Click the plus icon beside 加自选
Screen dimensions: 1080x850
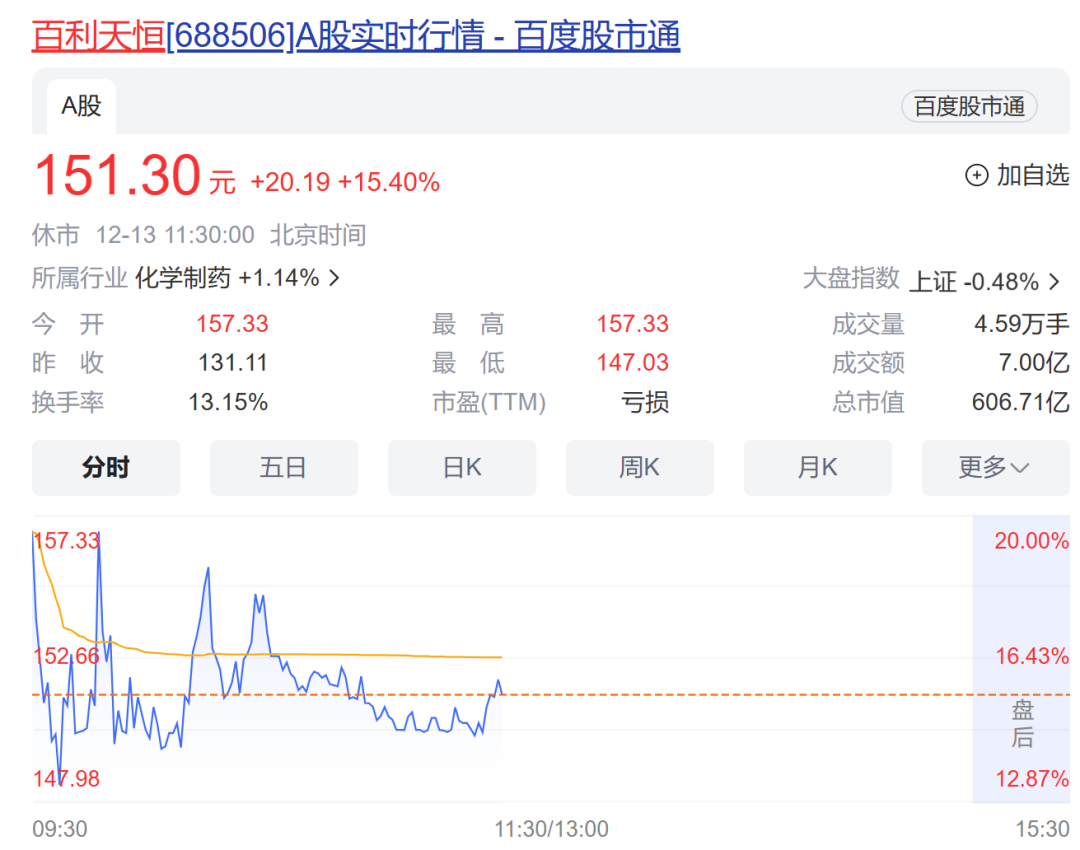tap(976, 176)
